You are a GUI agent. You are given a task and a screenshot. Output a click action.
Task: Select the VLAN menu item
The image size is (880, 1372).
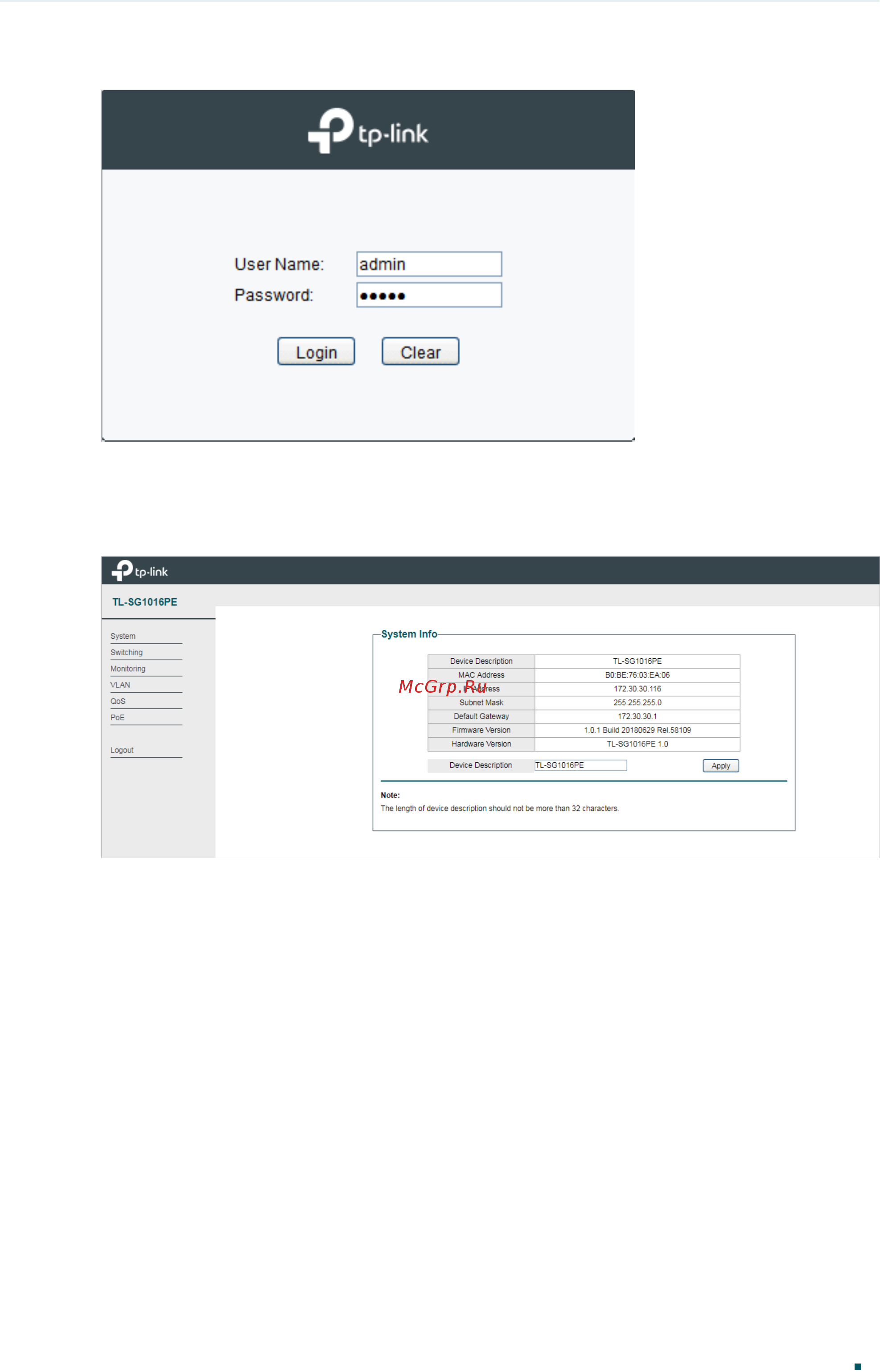point(120,685)
